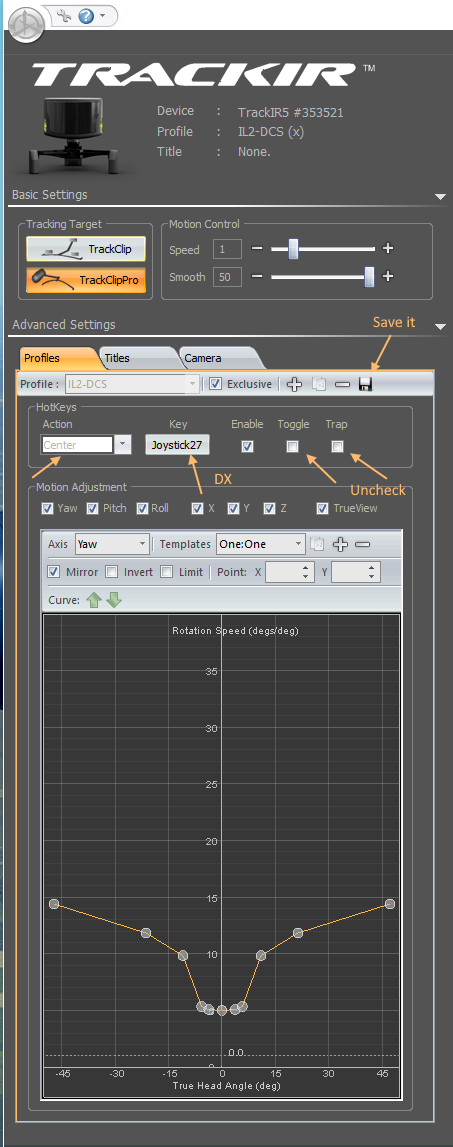
Task: Open the HotKeys Action dropdown
Action: 123,445
